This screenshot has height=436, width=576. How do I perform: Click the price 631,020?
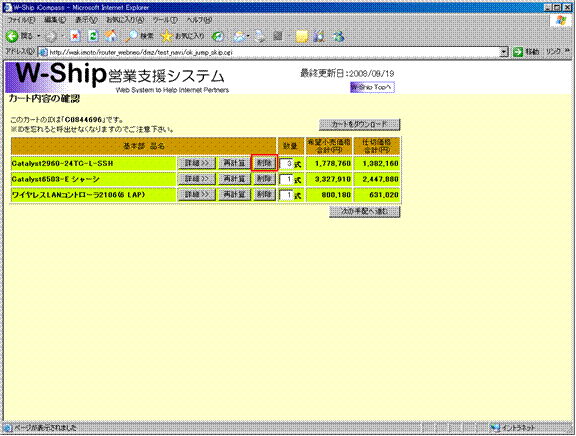coord(384,195)
